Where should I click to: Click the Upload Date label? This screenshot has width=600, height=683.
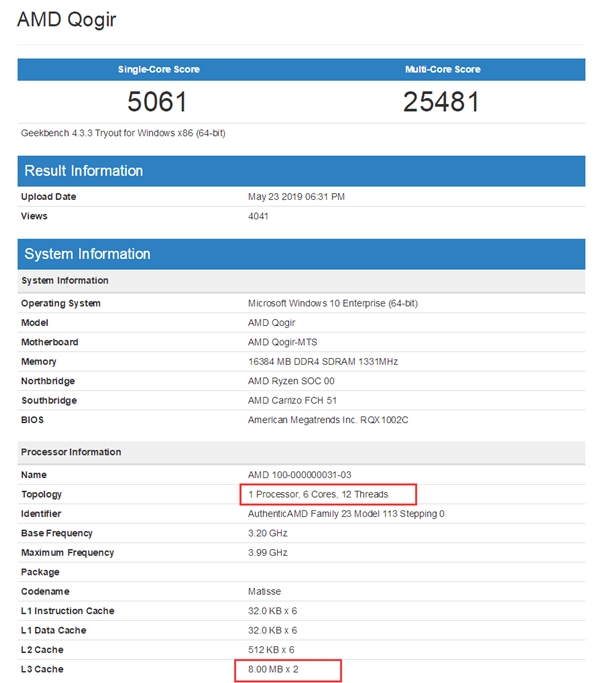tap(48, 196)
